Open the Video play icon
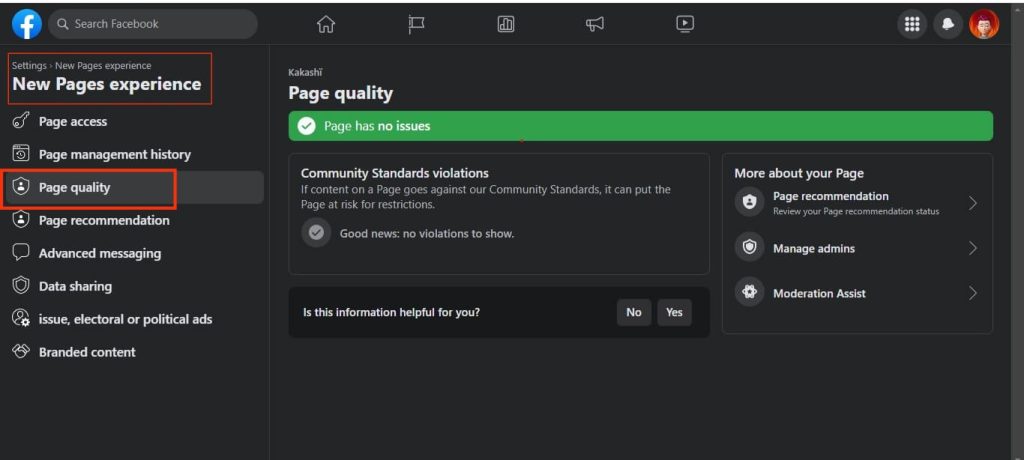 pyautogui.click(x=684, y=24)
